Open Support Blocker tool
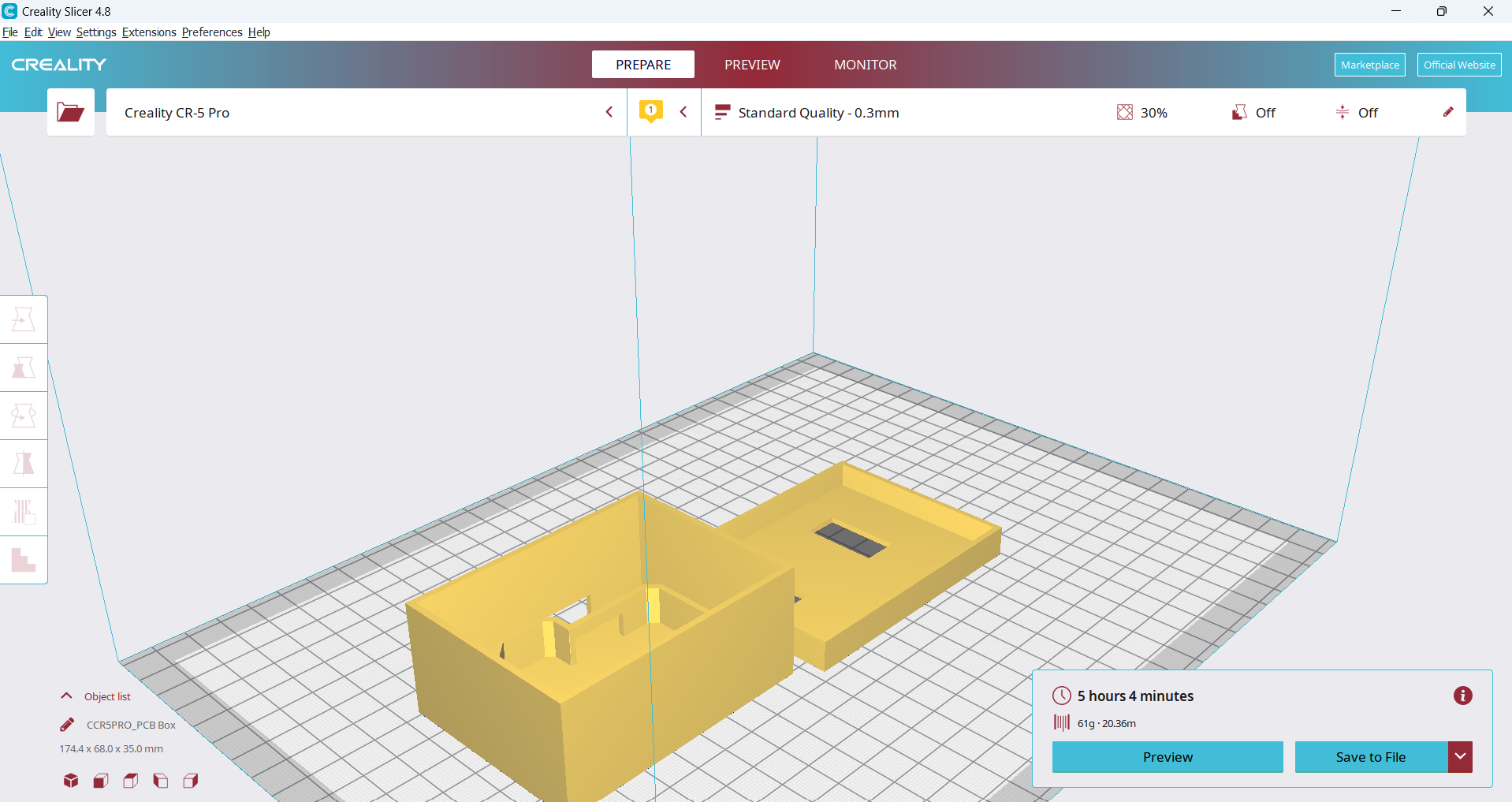Viewport: 1512px width, 802px height. coord(24,560)
